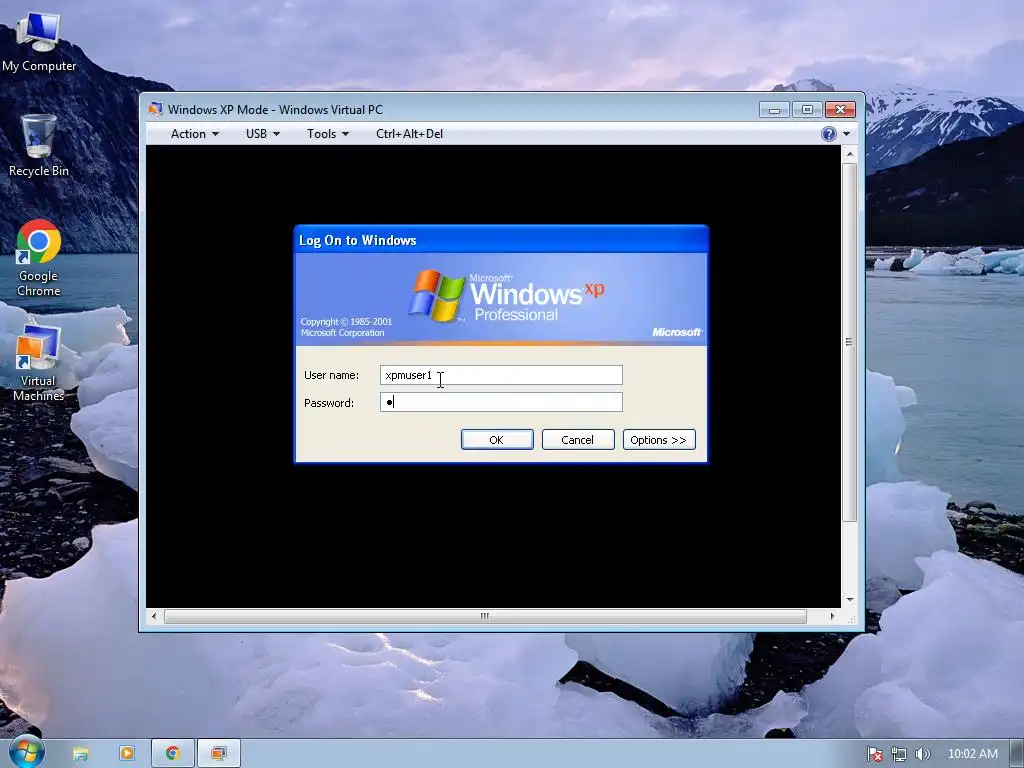Open the Action menu

[195, 134]
